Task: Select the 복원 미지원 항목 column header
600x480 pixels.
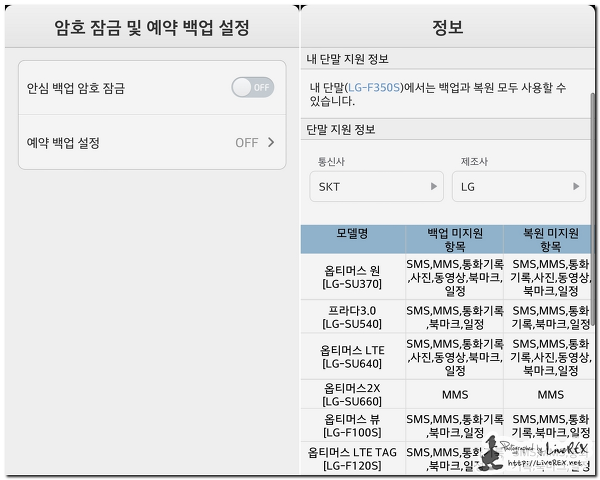Action: coord(549,239)
